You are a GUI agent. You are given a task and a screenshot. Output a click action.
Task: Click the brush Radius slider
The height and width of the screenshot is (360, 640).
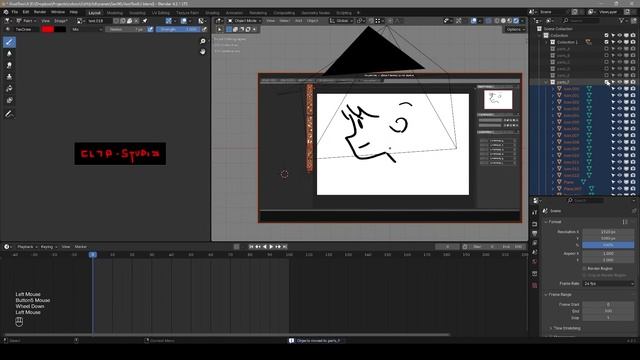tap(126, 29)
